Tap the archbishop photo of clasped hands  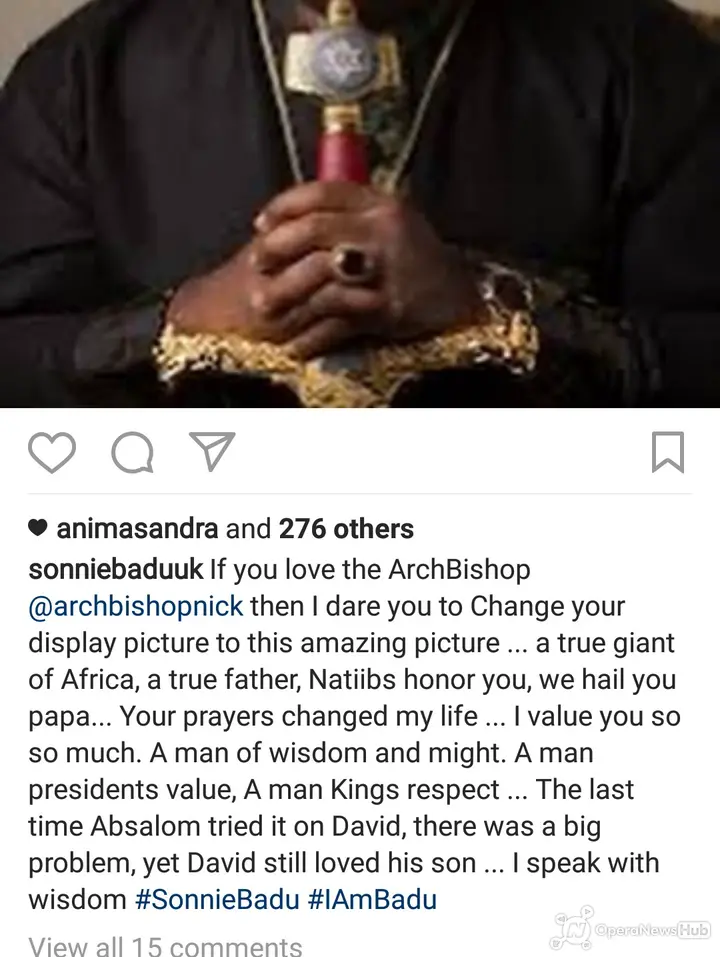[360, 203]
